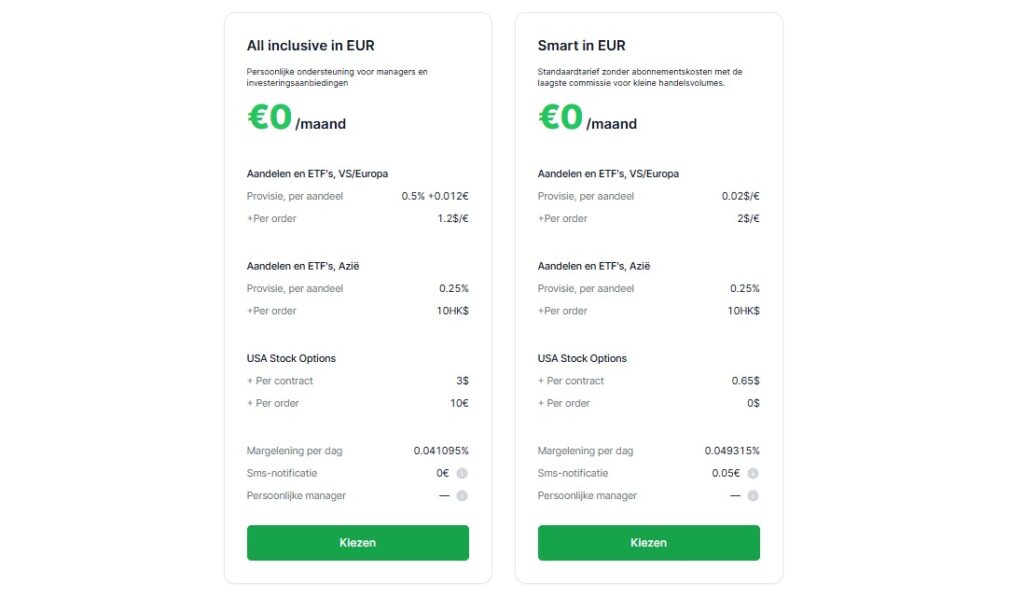The width and height of the screenshot is (1024, 597).
Task: Click Smart plan description about standaardtarief
Action: pos(639,77)
